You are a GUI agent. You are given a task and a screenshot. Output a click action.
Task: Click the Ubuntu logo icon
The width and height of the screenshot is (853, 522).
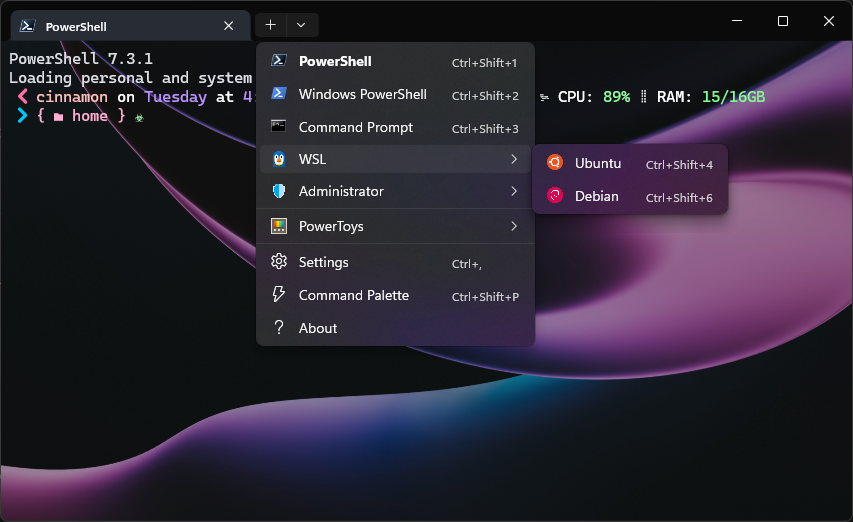(555, 162)
